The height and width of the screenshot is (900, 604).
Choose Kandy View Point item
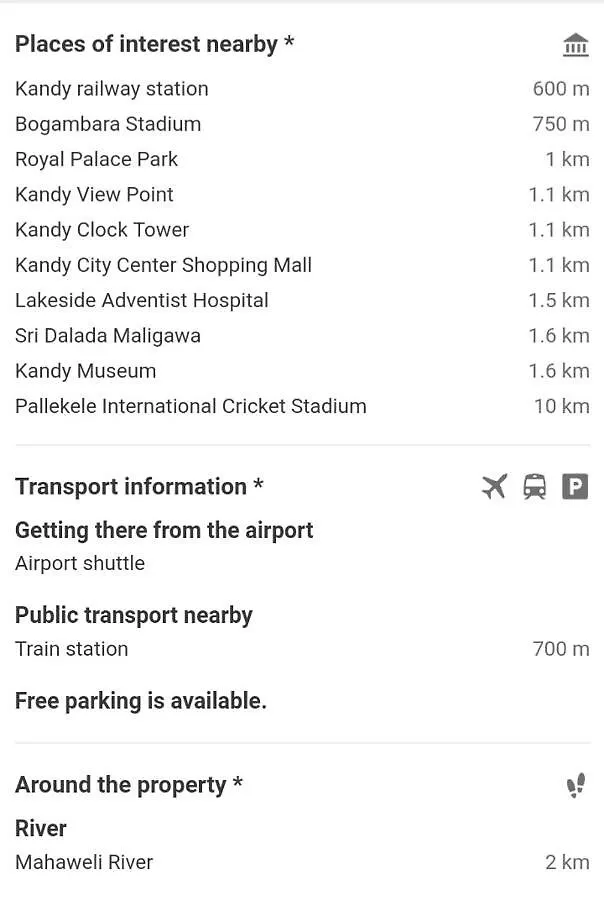pyautogui.click(x=302, y=195)
